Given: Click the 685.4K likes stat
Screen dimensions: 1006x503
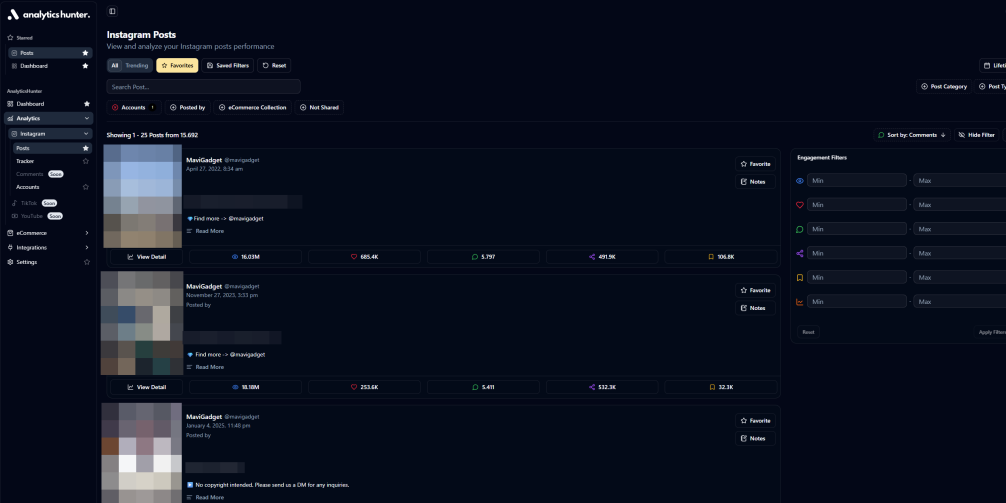Looking at the screenshot, I should [x=364, y=257].
